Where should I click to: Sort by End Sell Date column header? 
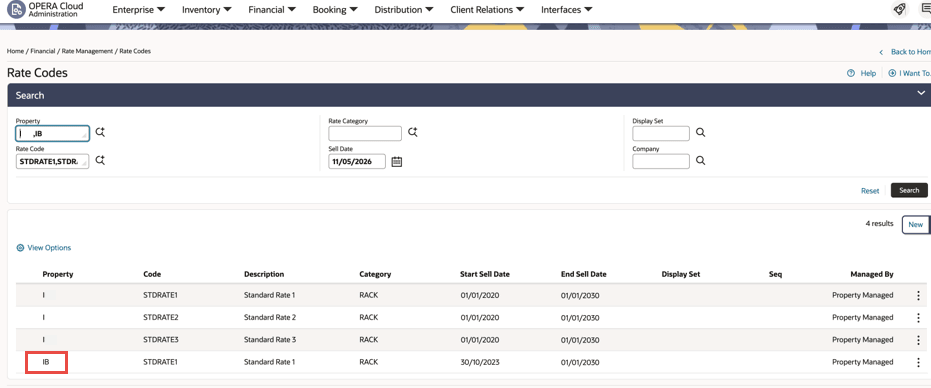point(584,275)
